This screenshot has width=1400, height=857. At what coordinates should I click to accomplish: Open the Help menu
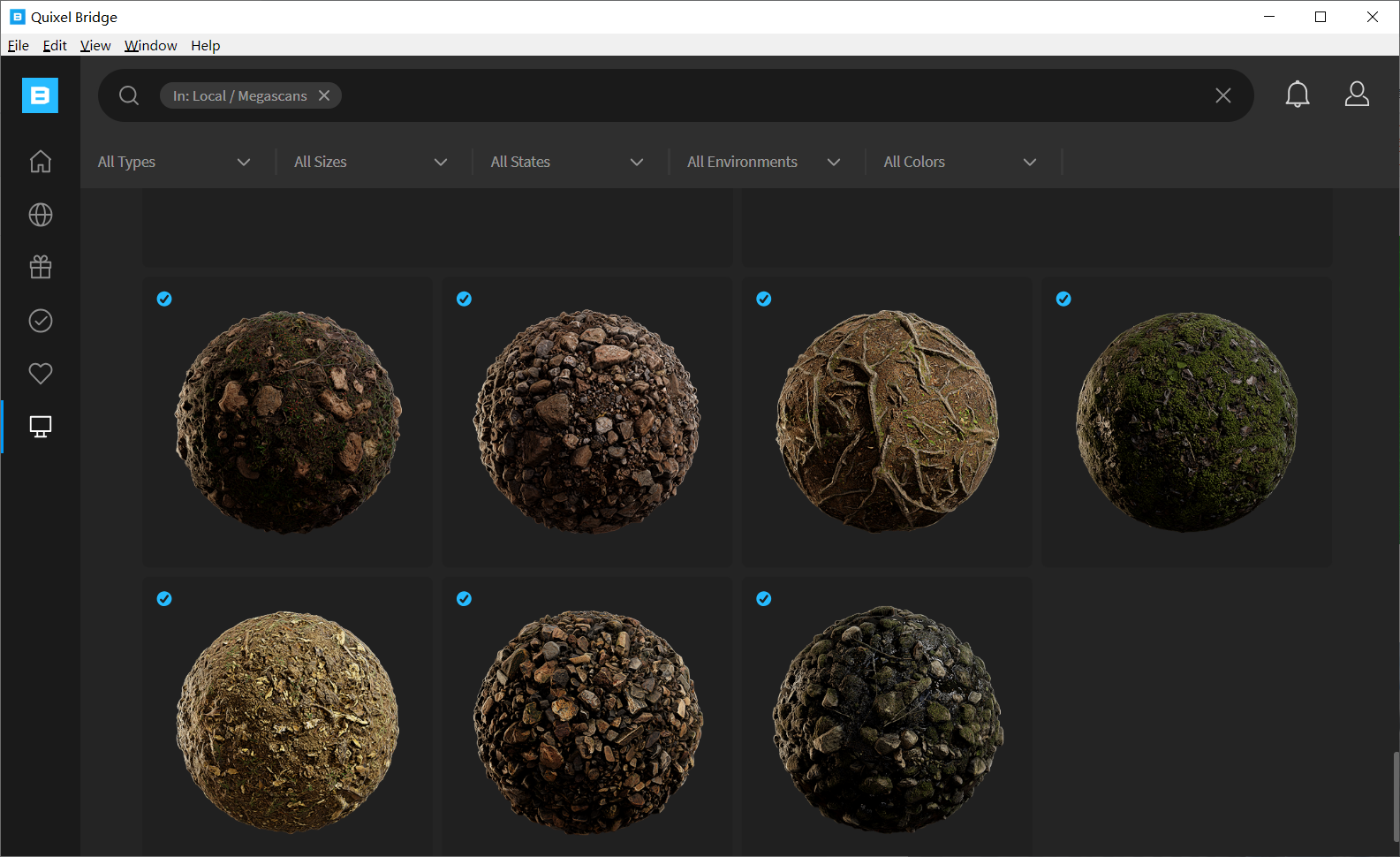click(206, 45)
